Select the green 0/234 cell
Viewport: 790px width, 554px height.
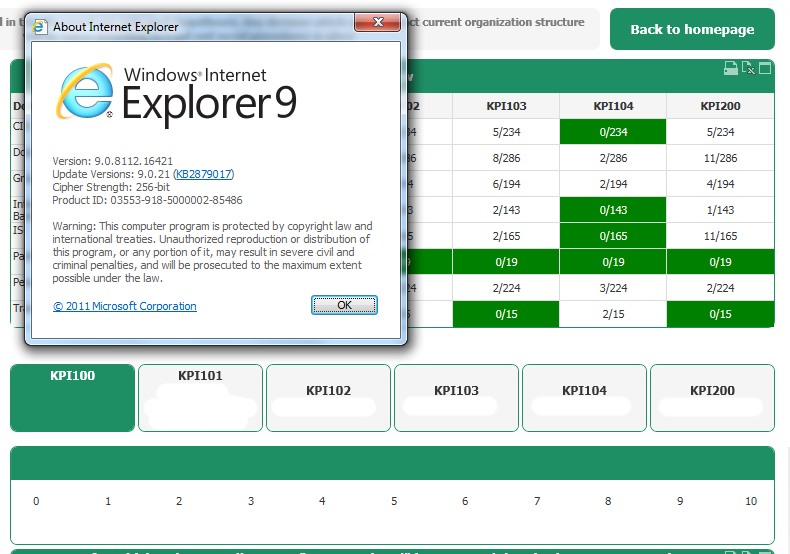pyautogui.click(x=613, y=132)
